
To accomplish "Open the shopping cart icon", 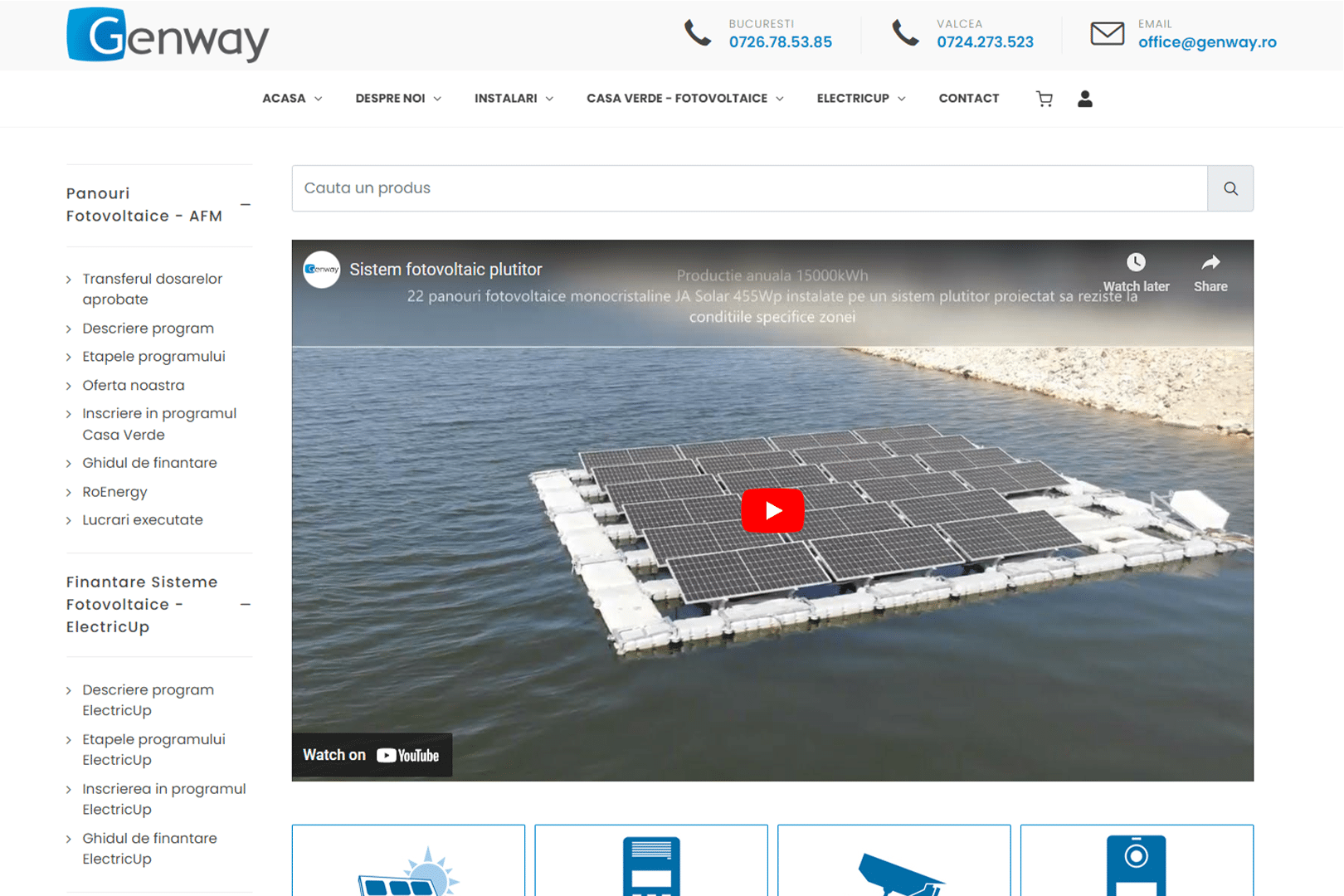I will click(x=1045, y=99).
